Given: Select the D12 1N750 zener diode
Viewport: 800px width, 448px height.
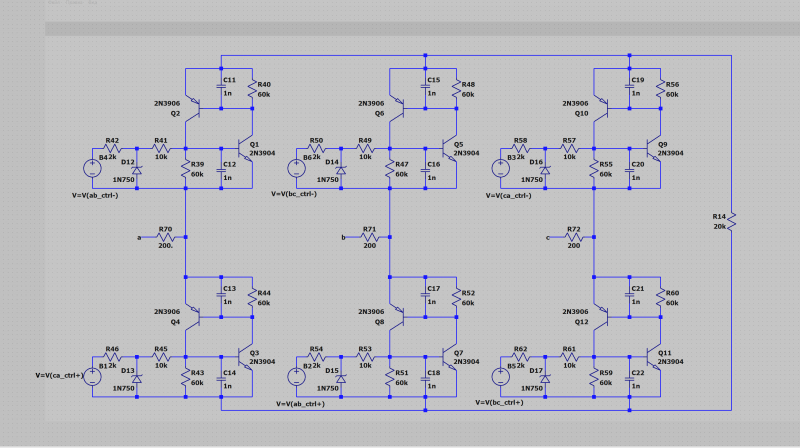Looking at the screenshot, I should pos(137,167).
